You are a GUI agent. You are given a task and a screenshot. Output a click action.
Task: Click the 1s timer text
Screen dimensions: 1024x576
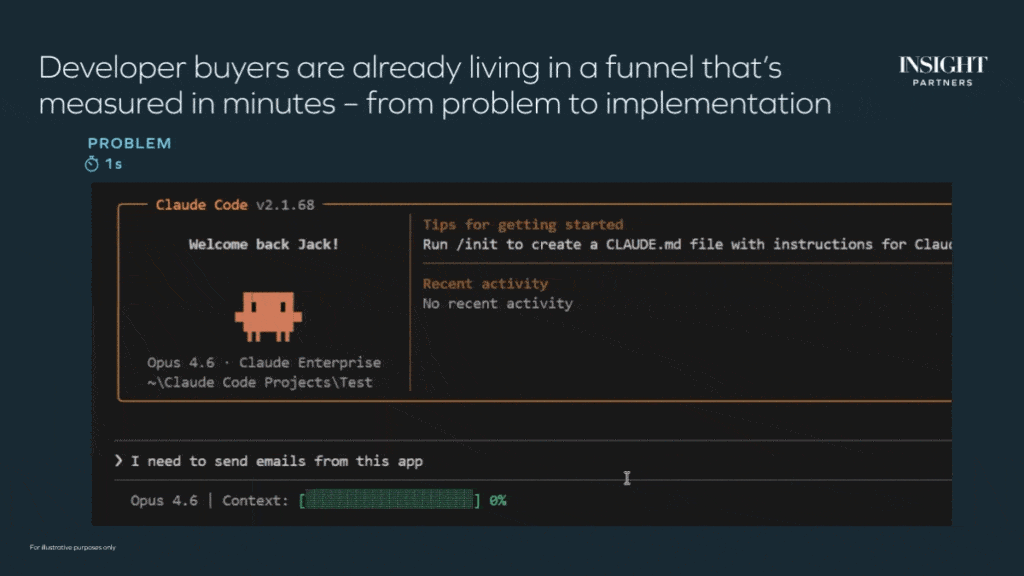point(114,164)
